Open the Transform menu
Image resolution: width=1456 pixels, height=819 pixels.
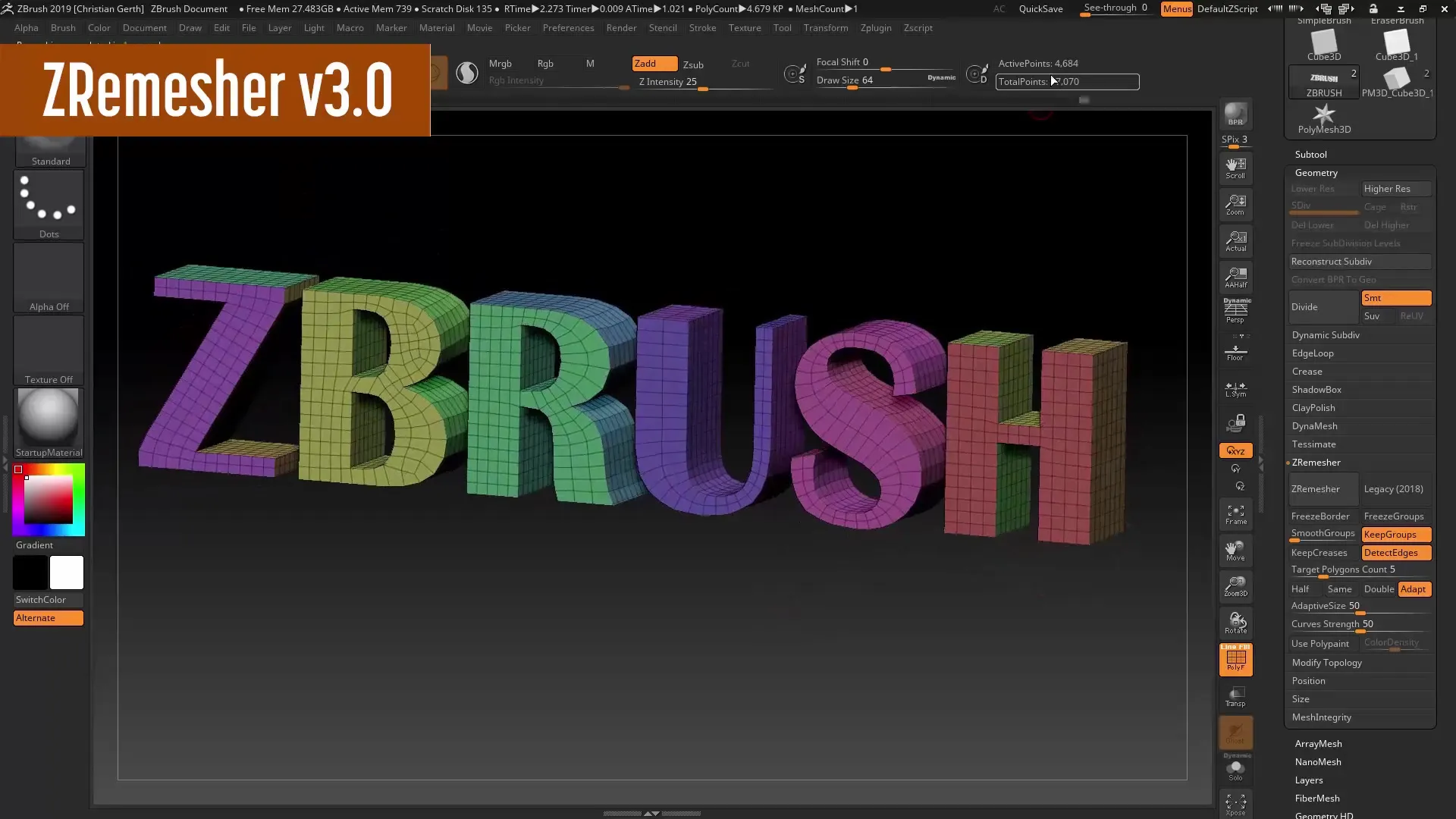pyautogui.click(x=826, y=28)
